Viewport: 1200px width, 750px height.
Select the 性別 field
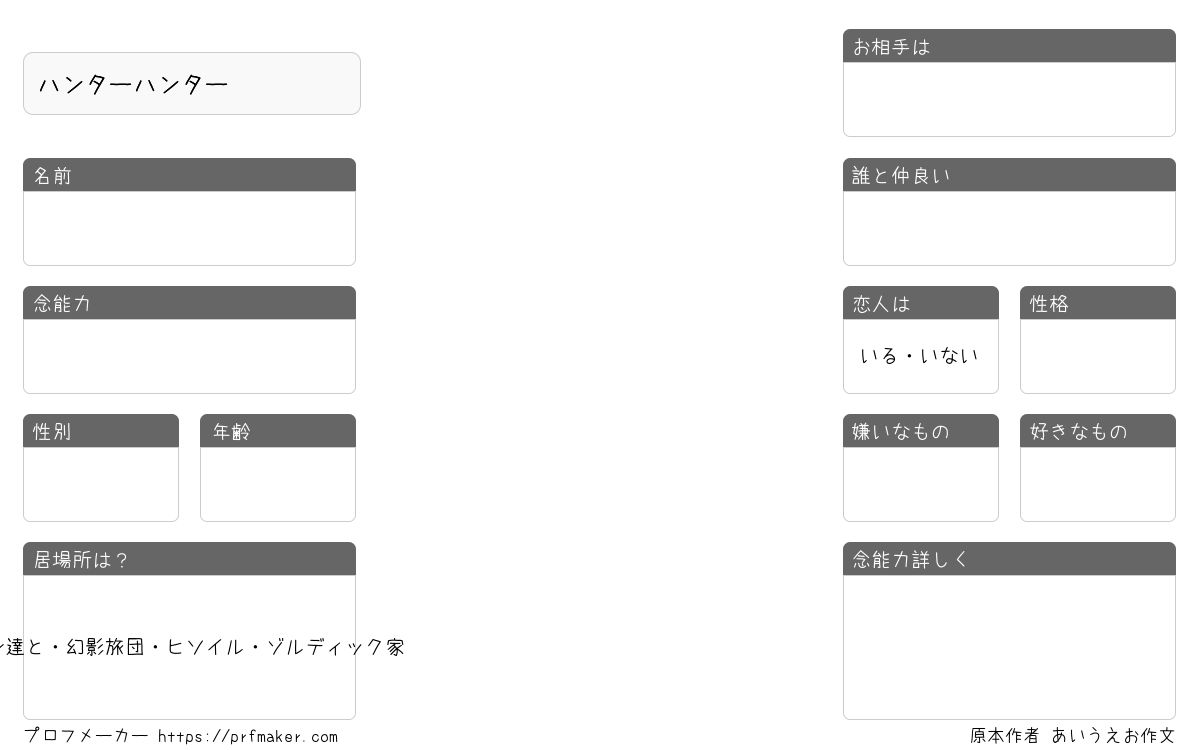[101, 484]
